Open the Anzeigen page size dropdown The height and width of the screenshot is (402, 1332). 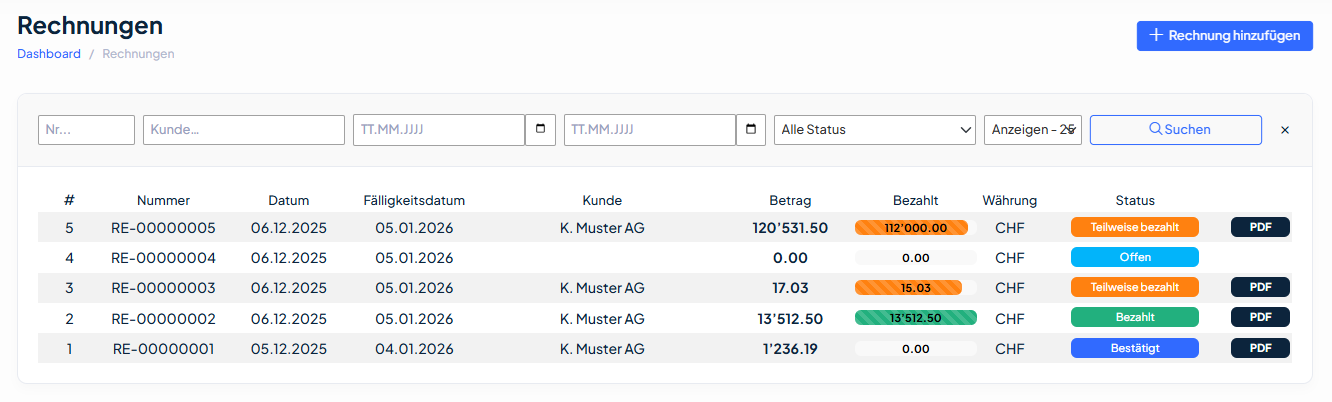(x=1032, y=130)
